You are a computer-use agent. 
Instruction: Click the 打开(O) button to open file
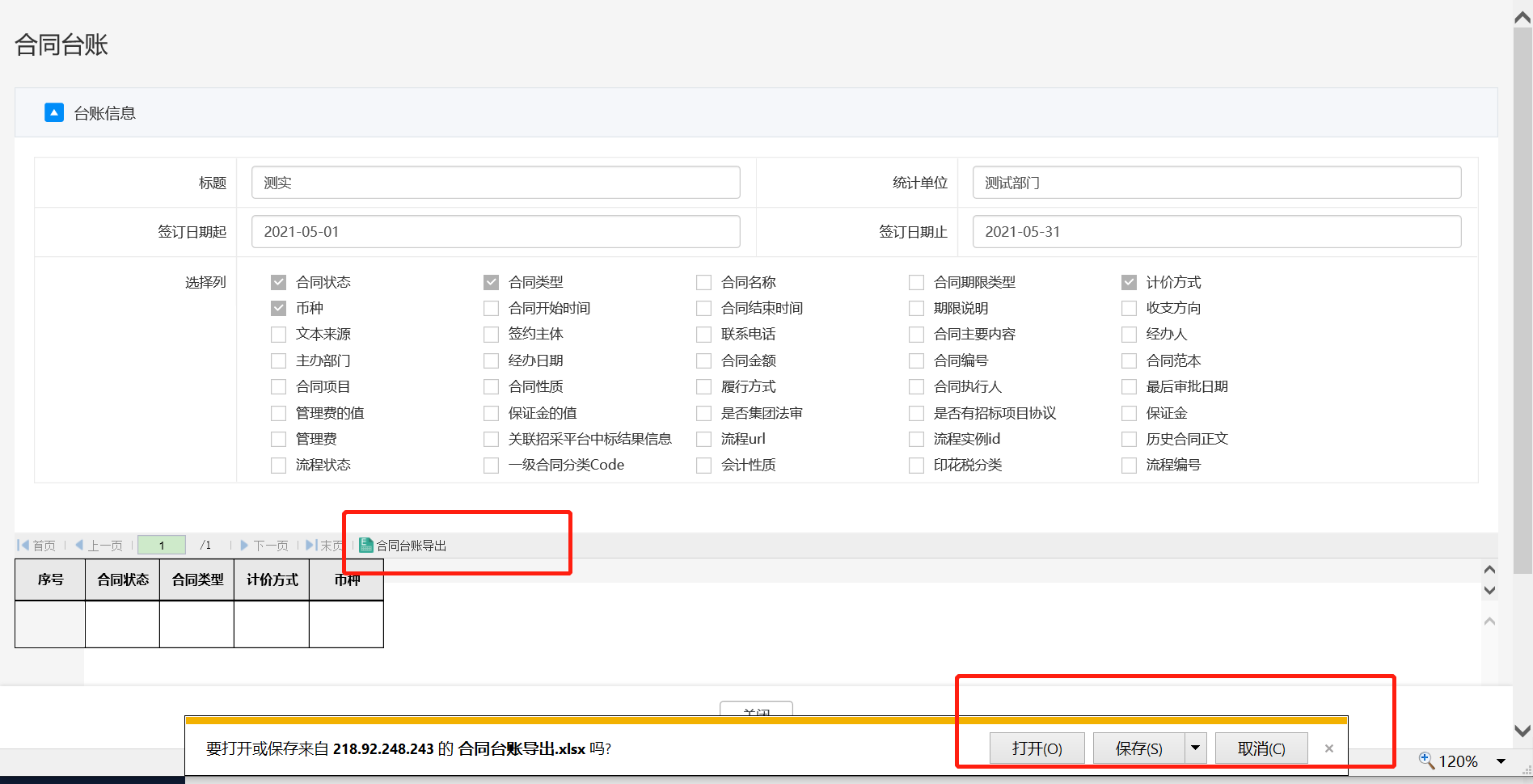coord(1037,748)
